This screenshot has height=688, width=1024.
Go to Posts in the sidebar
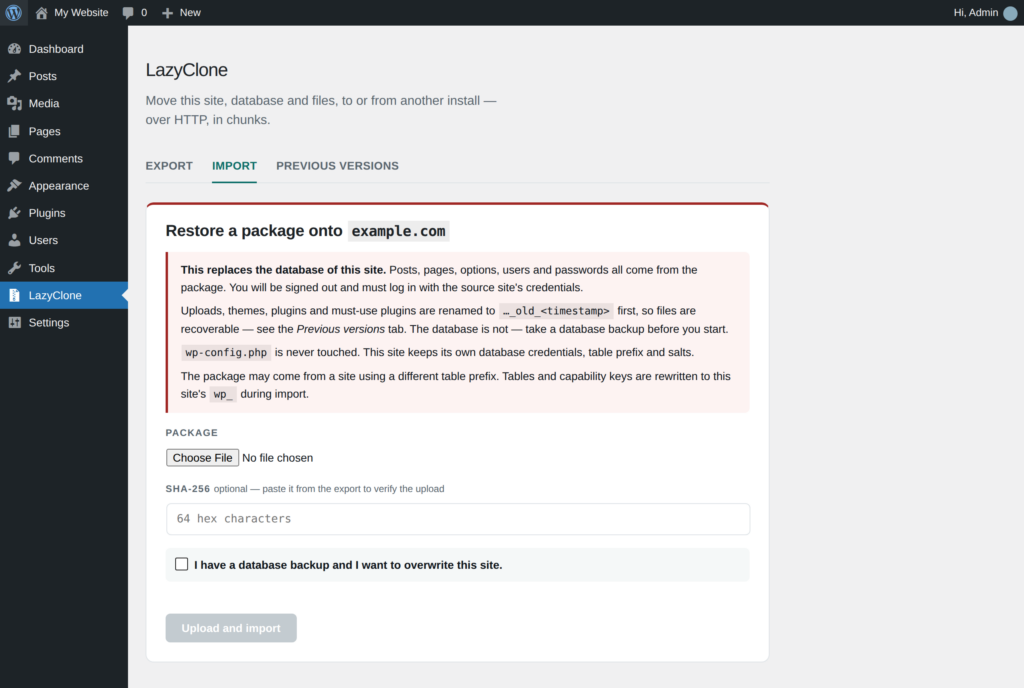pyautogui.click(x=64, y=76)
